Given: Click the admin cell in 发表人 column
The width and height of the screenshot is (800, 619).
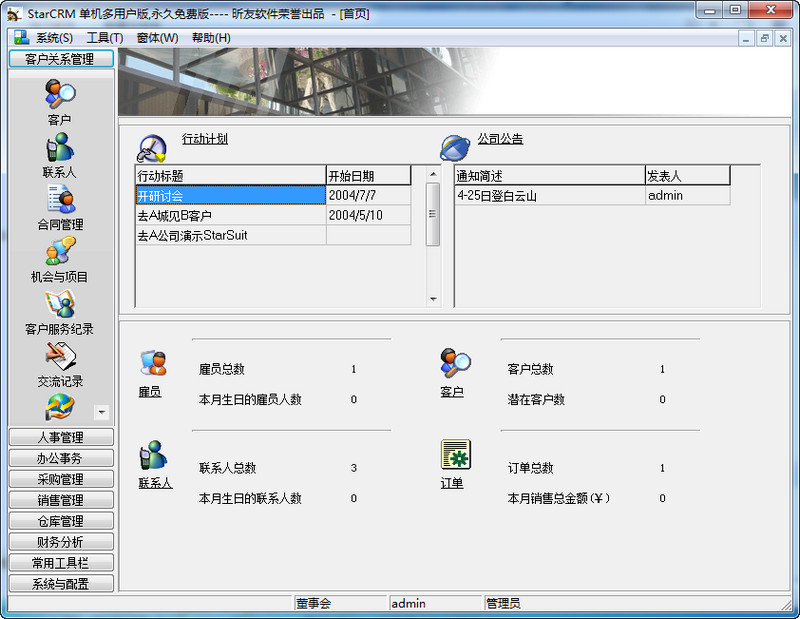Looking at the screenshot, I should click(688, 195).
